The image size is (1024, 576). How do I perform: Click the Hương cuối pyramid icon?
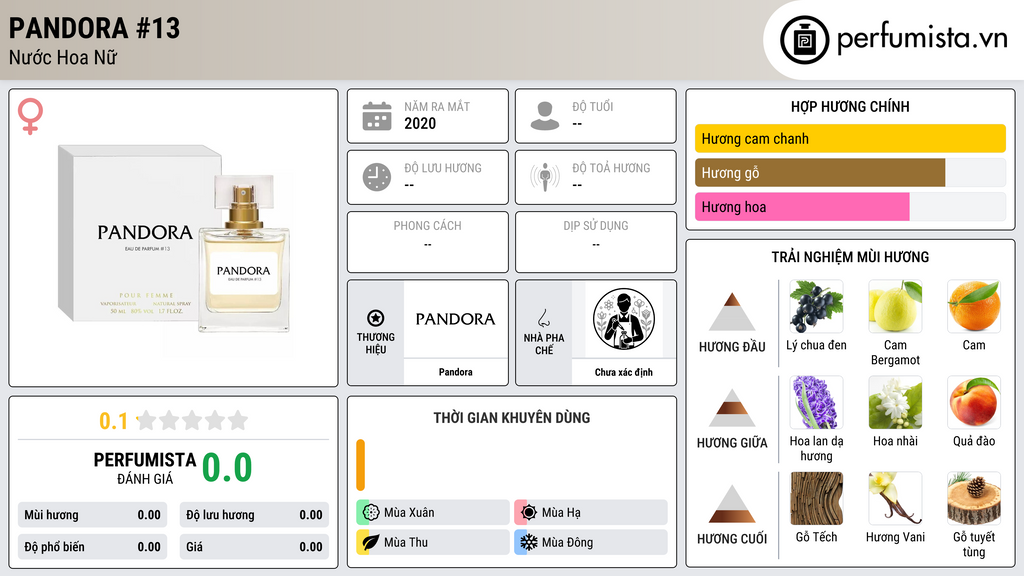point(732,504)
